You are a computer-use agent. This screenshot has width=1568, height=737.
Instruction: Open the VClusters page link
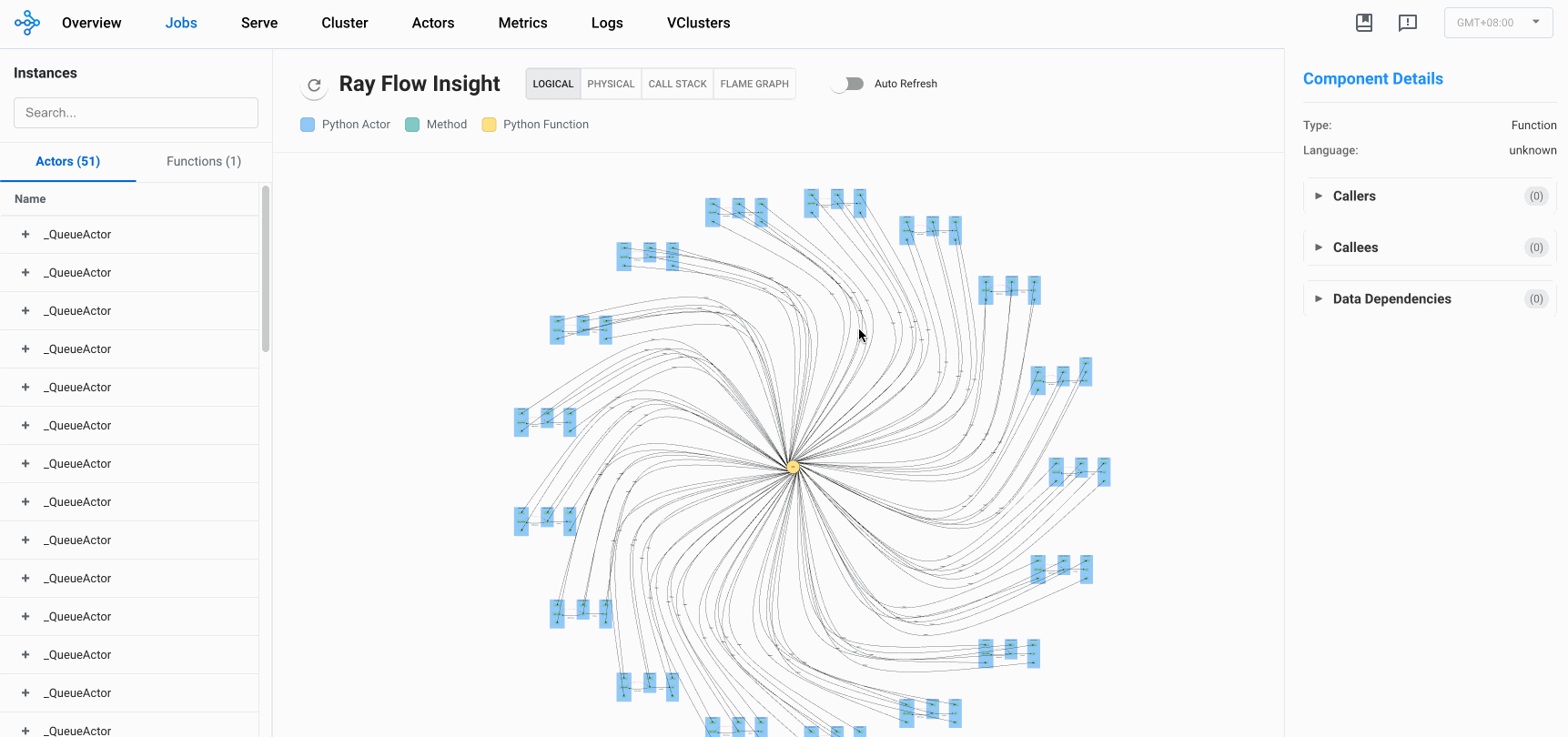coord(698,23)
